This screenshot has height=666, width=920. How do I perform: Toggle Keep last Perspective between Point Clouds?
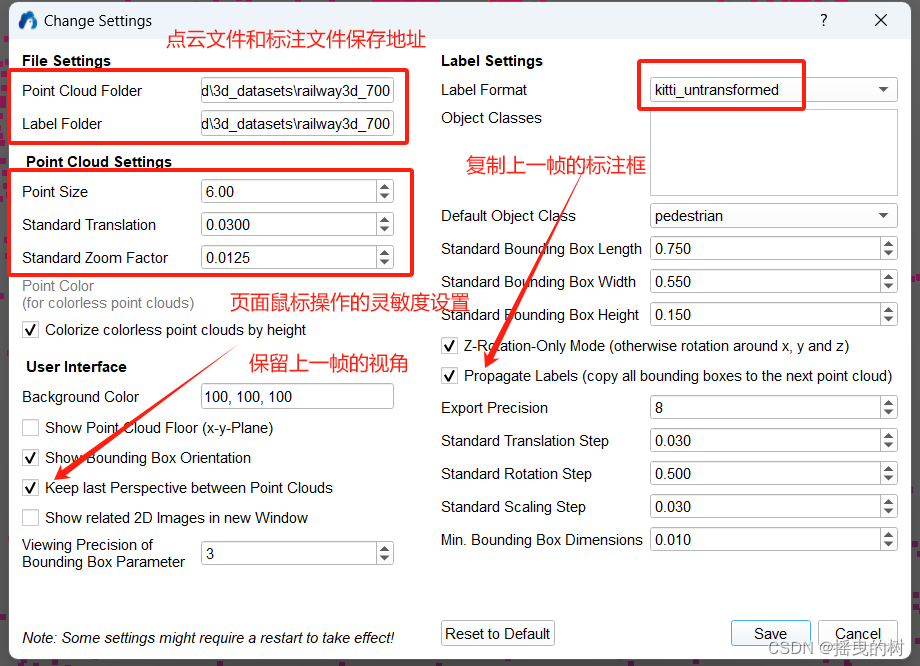point(31,488)
